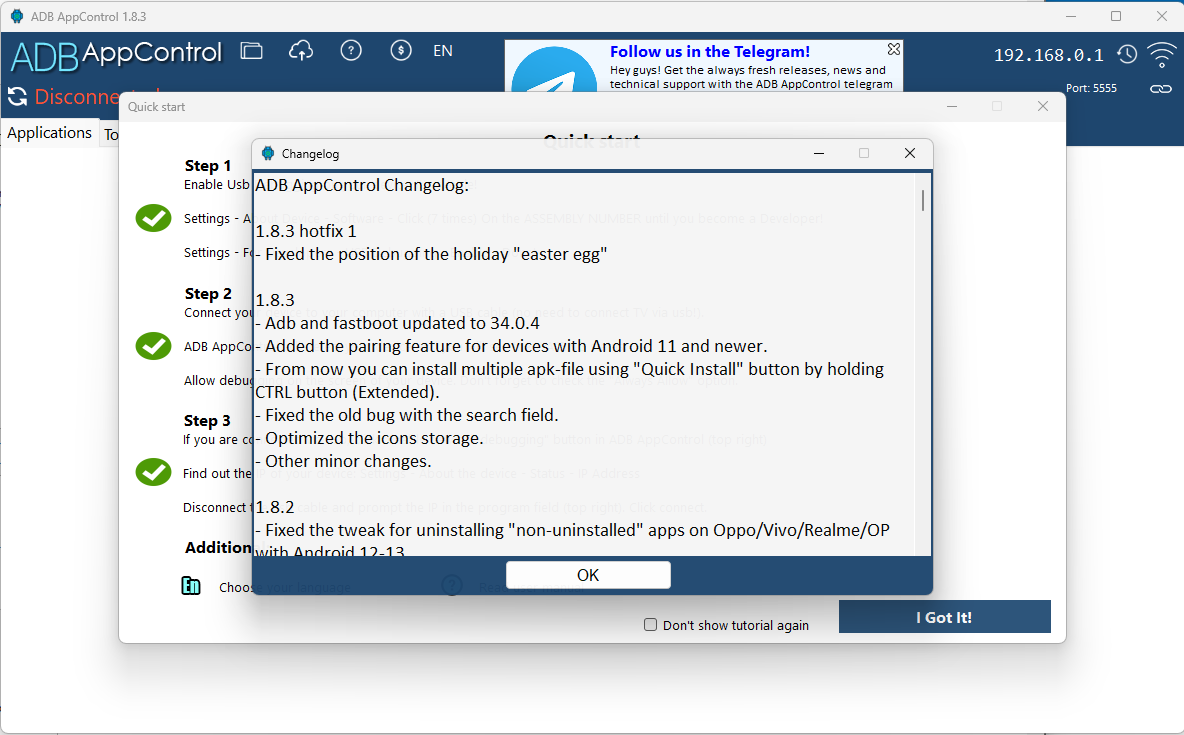This screenshot has height=735, width=1184.
Task: Click 'Fixed the old bug with the search field.'
Action: [x=407, y=415]
